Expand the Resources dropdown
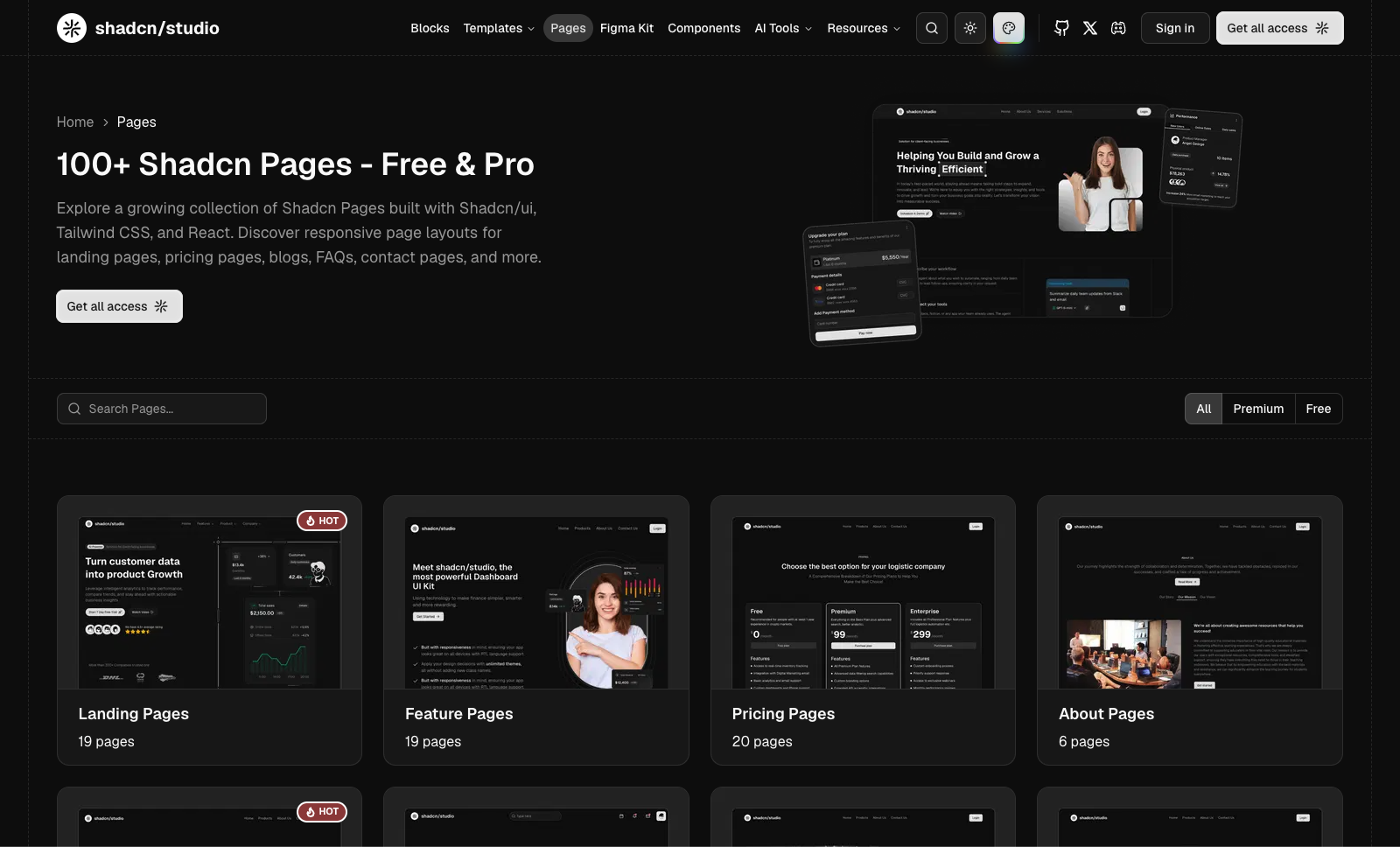This screenshot has width=1400, height=847. click(x=864, y=28)
